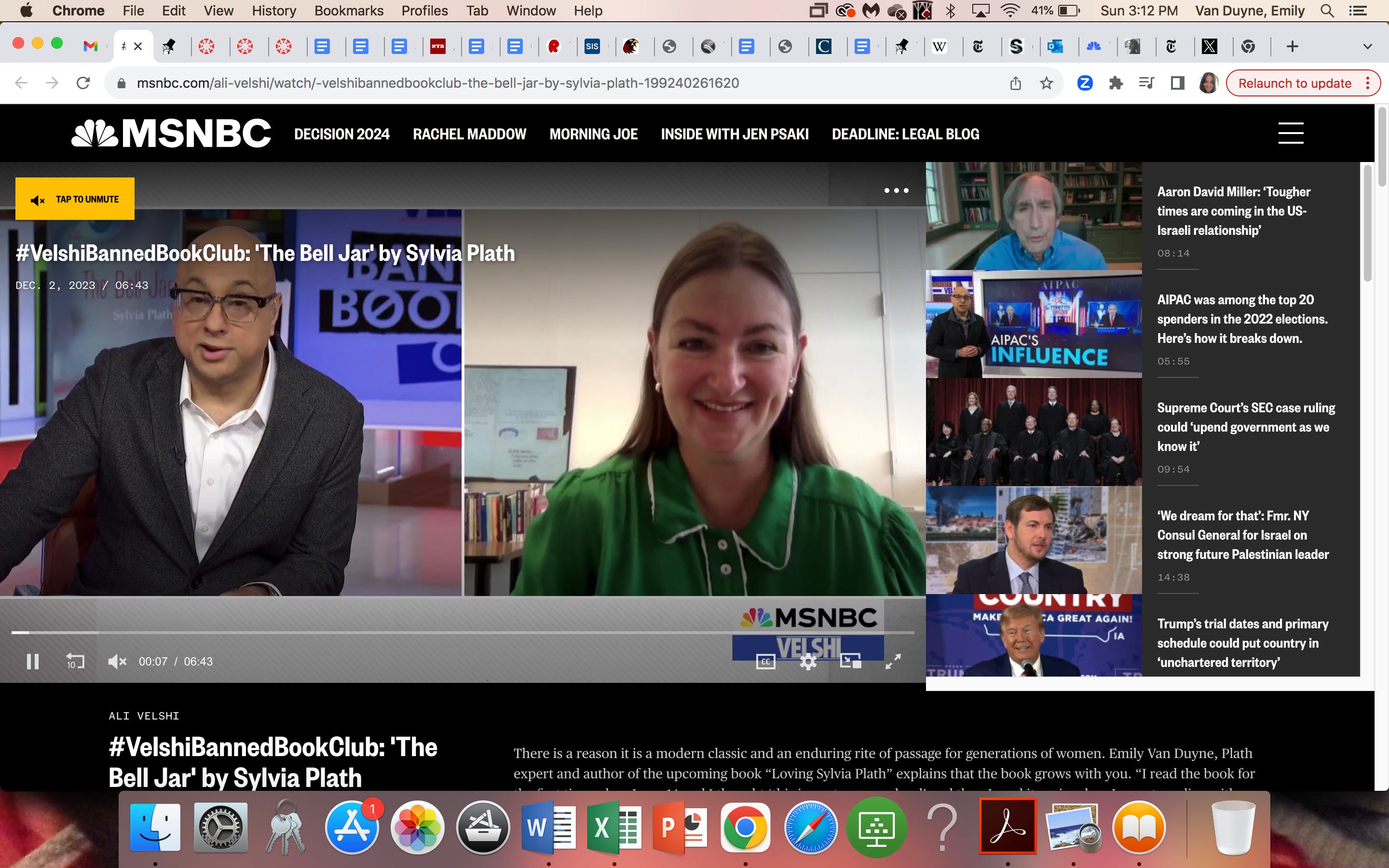Open the MSNBC hamburger menu
The image size is (1389, 868).
click(x=1290, y=133)
